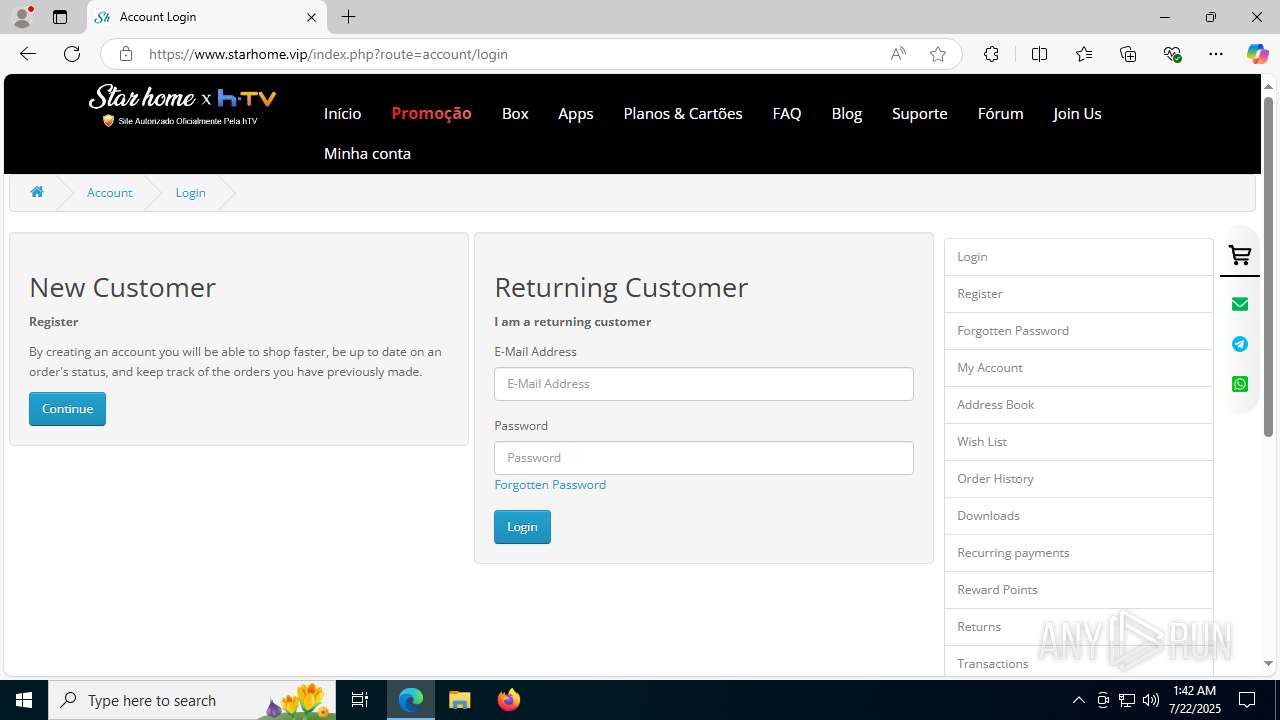Open browser Extensions icon
Screen dimensions: 1280x720
[991, 54]
